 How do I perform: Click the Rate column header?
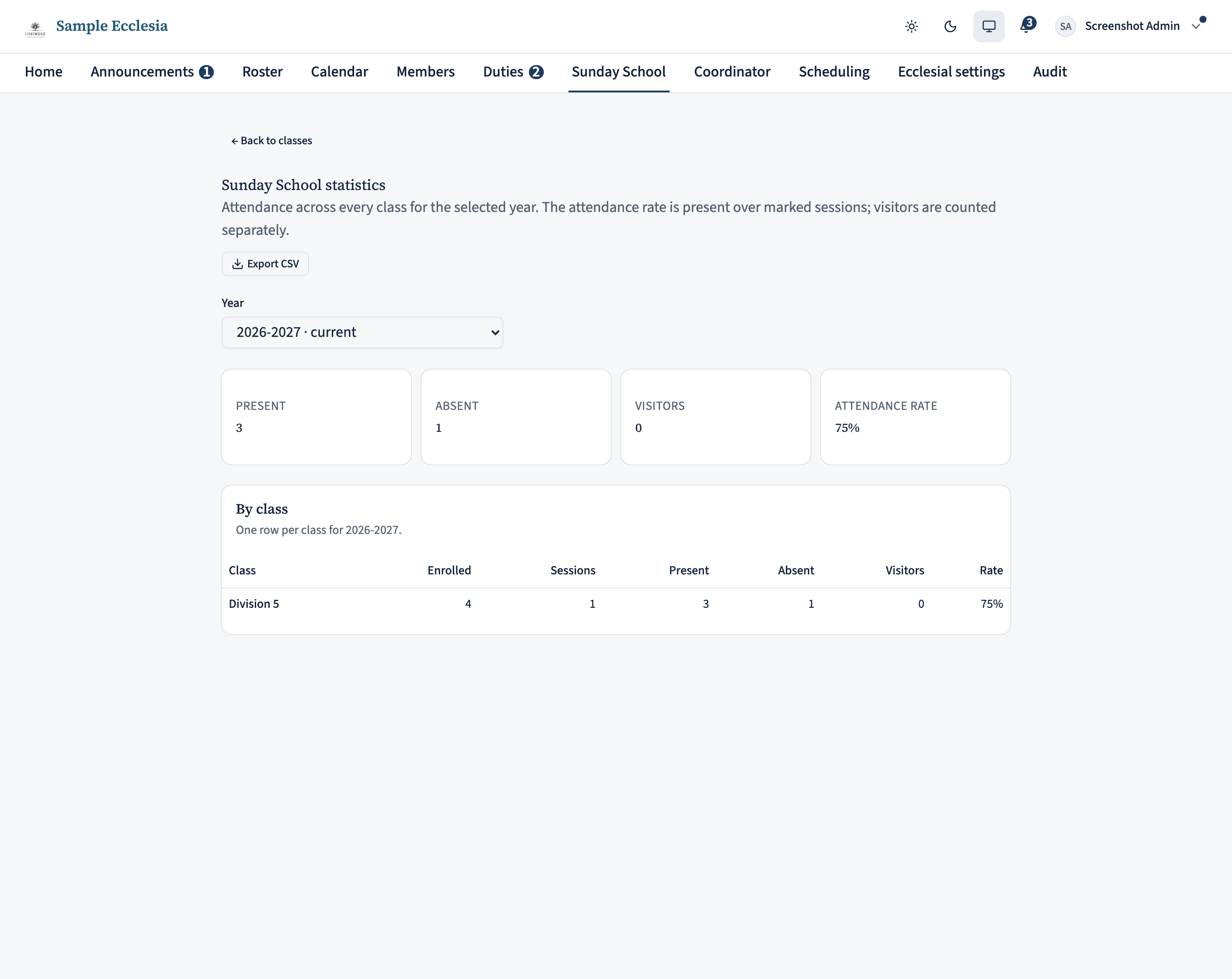[991, 570]
